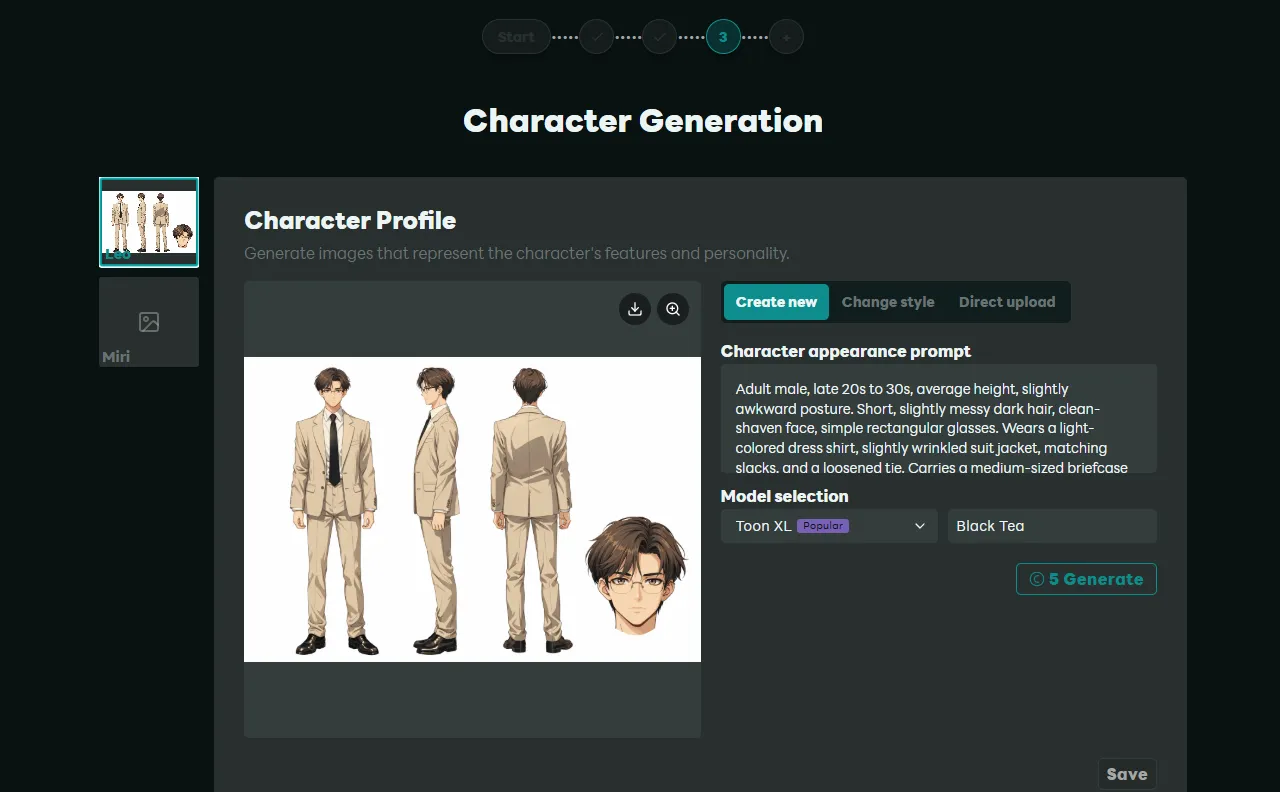Switch to the Create new tab

click(776, 302)
